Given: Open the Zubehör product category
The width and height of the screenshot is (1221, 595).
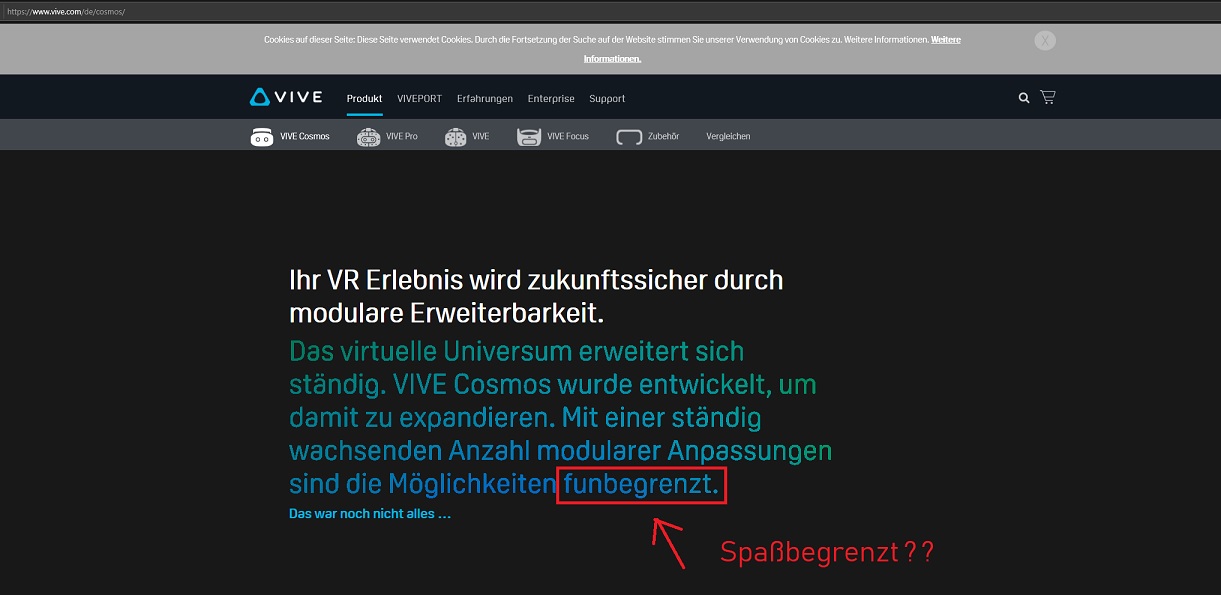Looking at the screenshot, I should pyautogui.click(x=663, y=136).
